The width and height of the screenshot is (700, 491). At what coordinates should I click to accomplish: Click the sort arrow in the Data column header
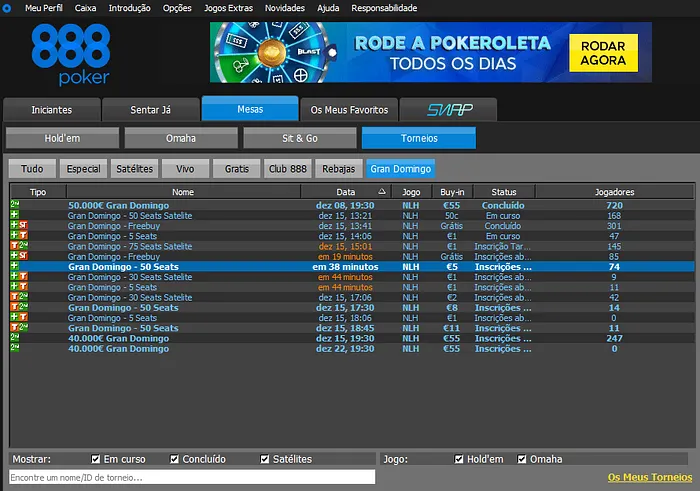382,191
